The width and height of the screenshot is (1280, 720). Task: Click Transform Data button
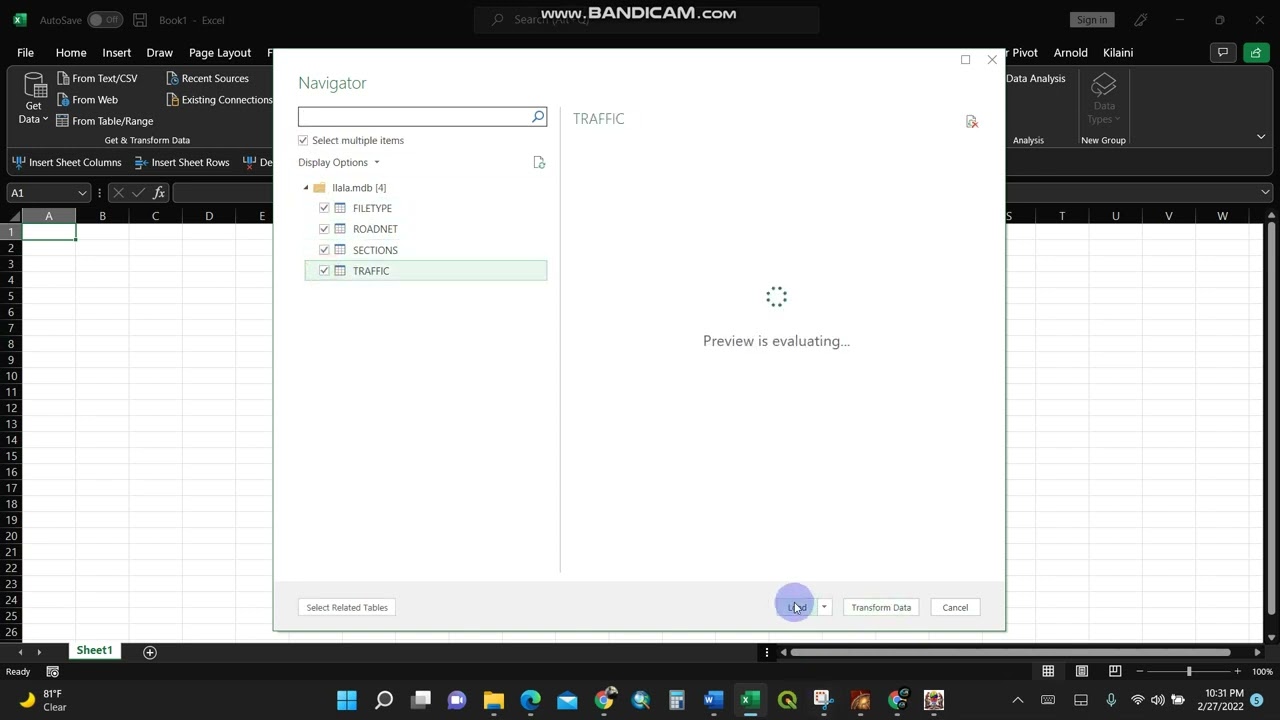[881, 607]
